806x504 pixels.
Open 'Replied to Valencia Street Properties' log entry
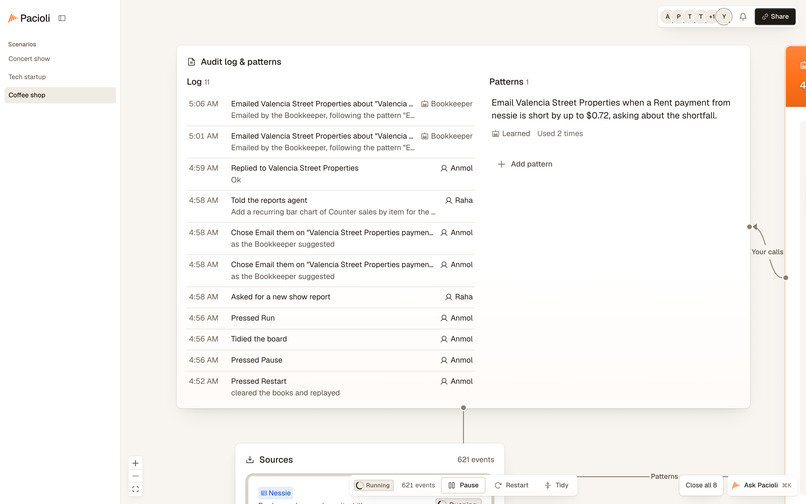coord(331,174)
